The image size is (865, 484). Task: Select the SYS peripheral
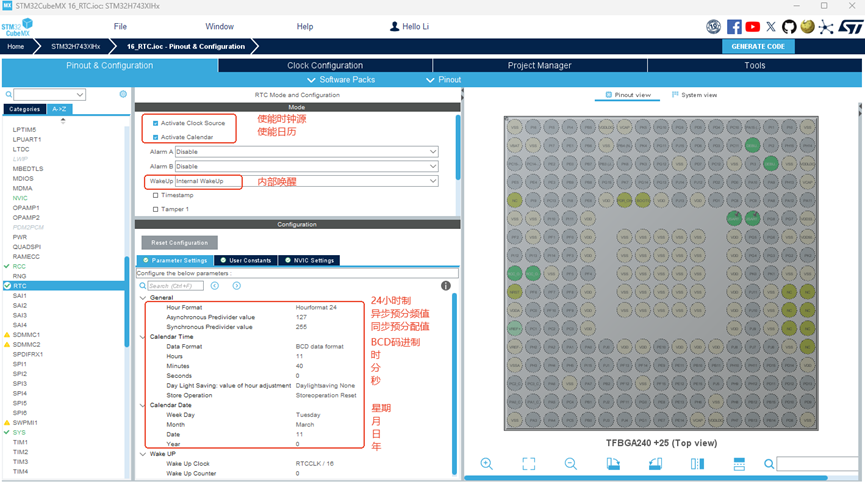coord(19,432)
